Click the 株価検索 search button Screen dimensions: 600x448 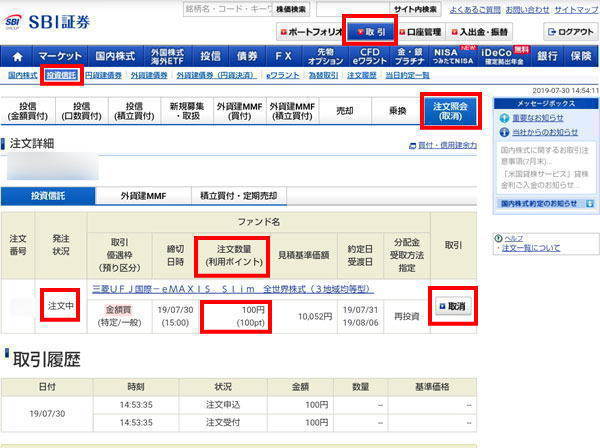pyautogui.click(x=290, y=9)
